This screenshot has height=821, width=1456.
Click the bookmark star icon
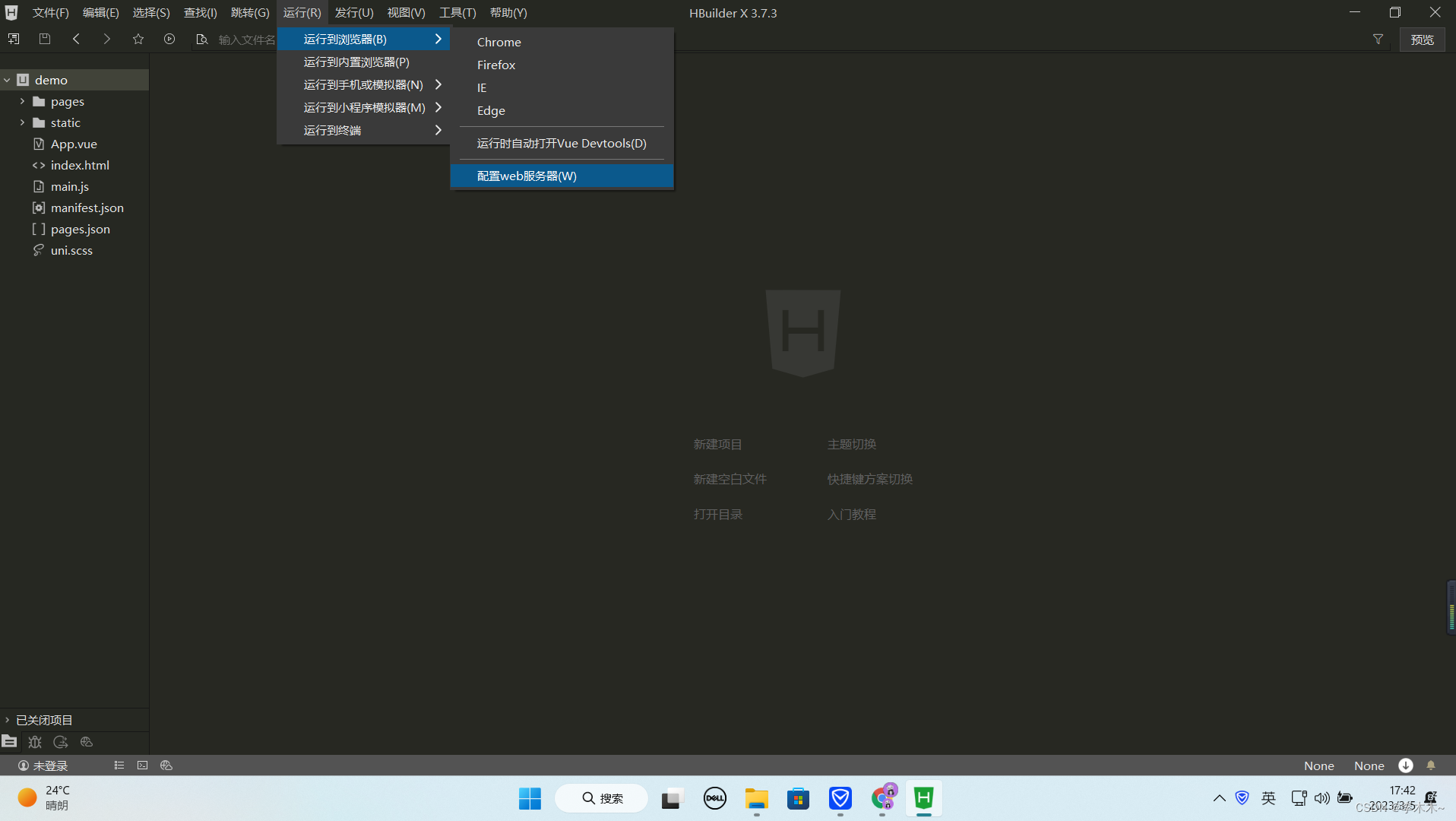(138, 39)
